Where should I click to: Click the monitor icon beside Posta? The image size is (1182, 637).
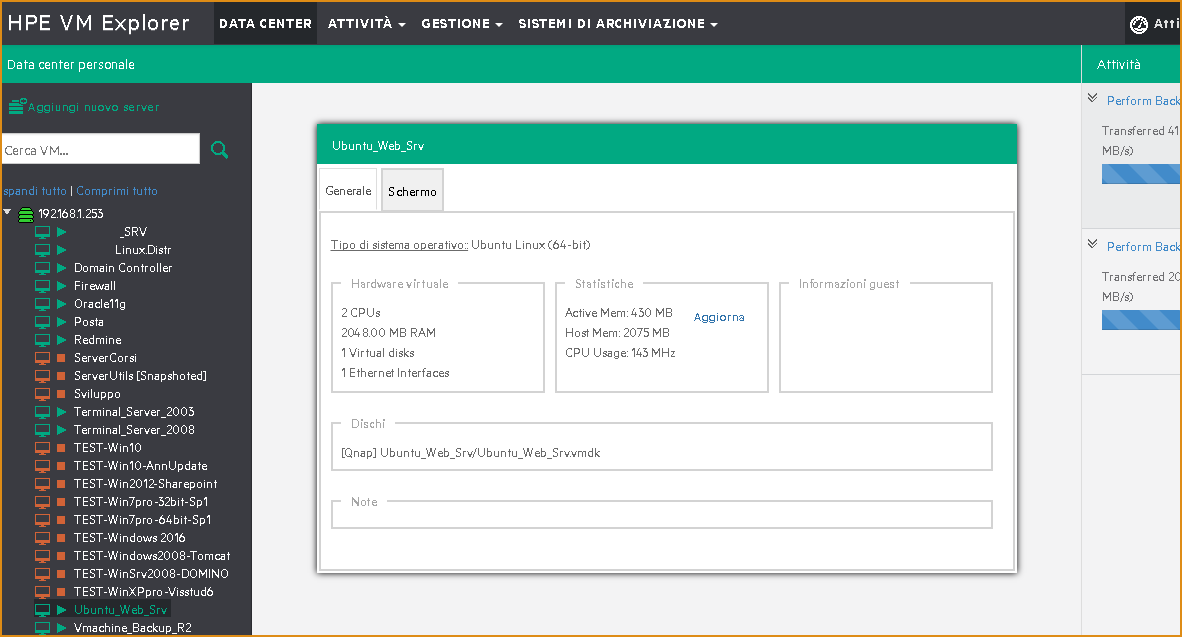(x=42, y=323)
